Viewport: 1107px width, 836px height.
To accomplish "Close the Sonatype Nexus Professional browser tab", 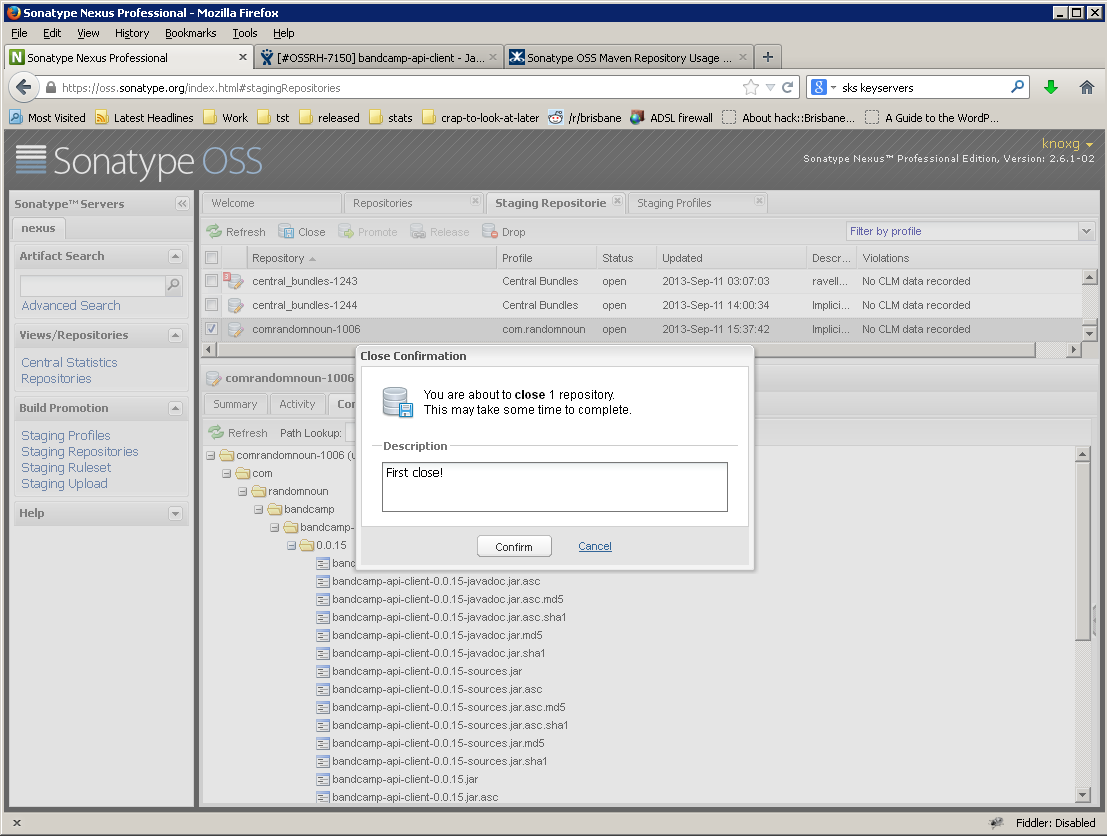I will [243, 57].
